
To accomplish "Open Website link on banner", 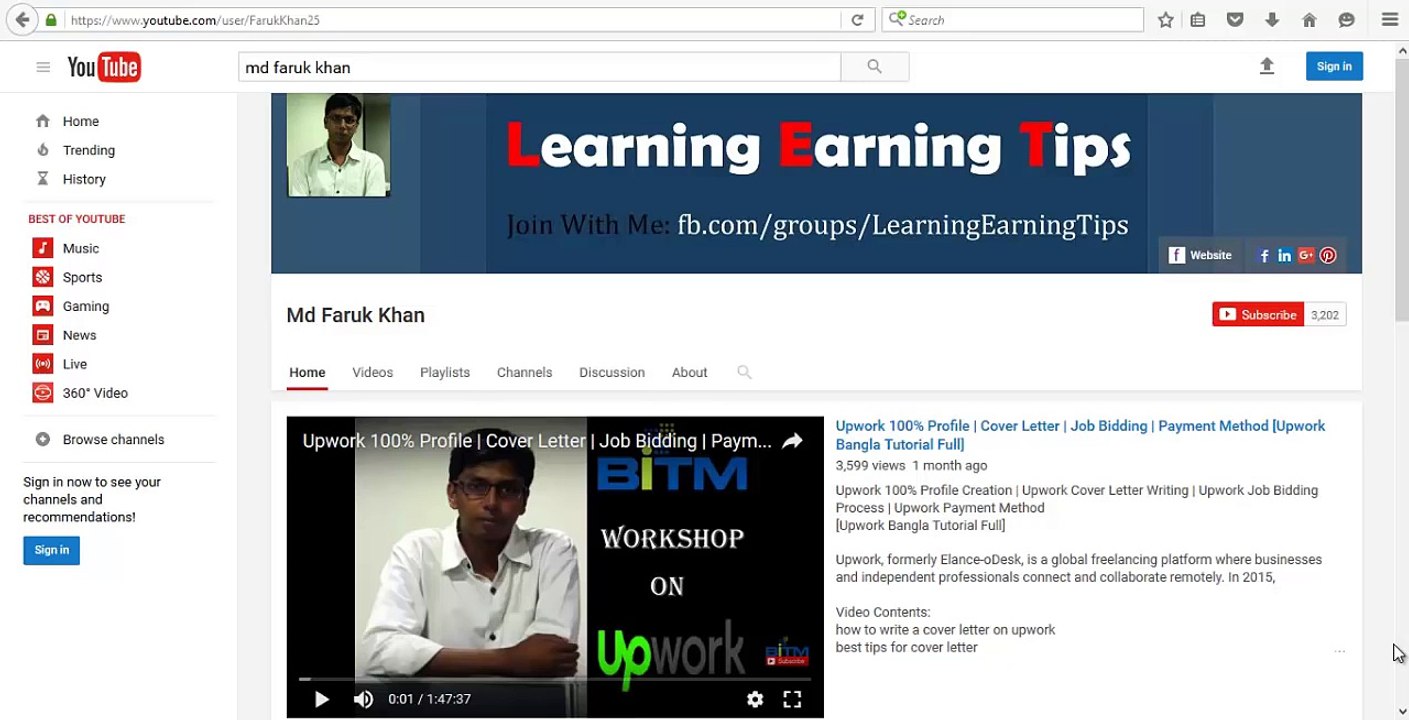I will pos(1201,255).
